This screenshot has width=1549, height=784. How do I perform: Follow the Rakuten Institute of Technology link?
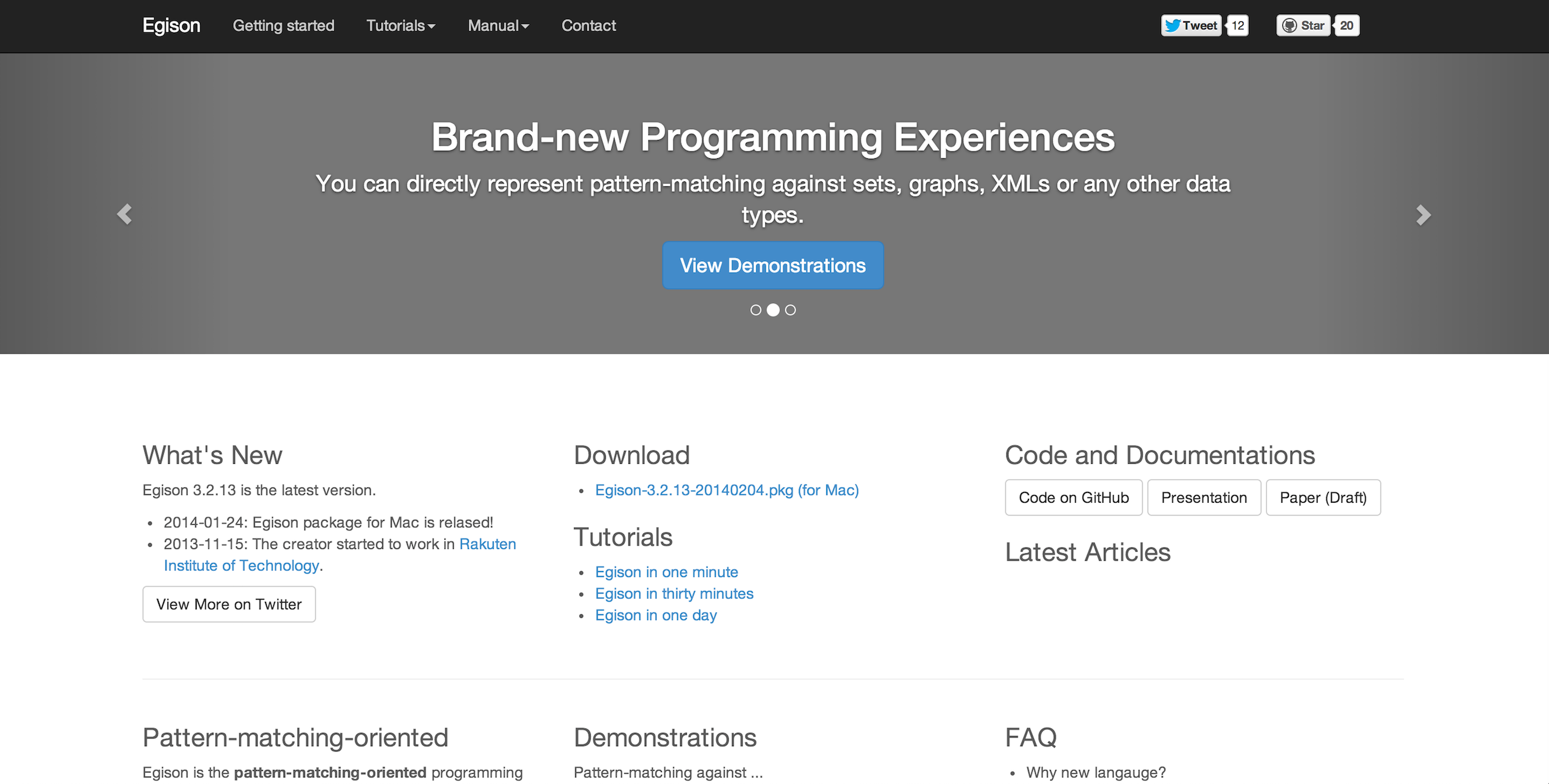[340, 555]
